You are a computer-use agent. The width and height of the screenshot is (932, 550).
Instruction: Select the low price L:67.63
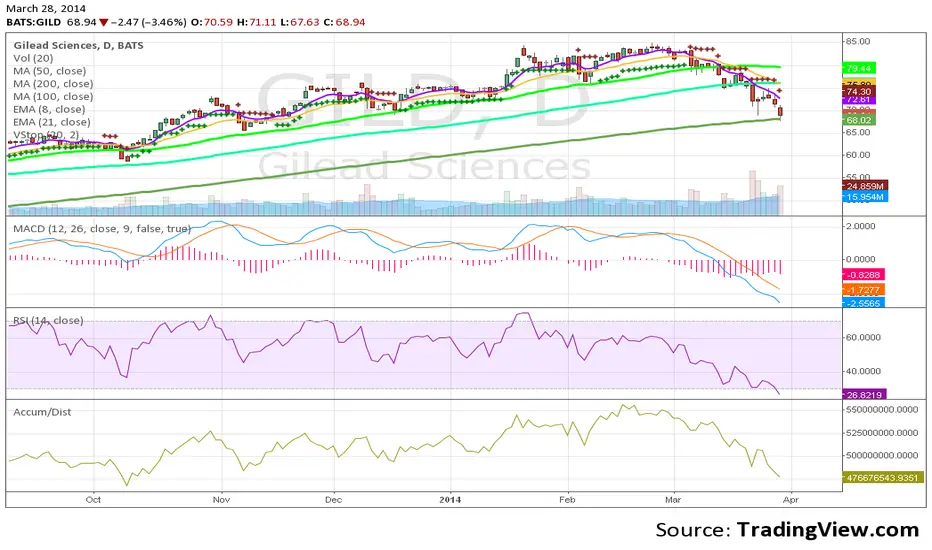[300, 23]
